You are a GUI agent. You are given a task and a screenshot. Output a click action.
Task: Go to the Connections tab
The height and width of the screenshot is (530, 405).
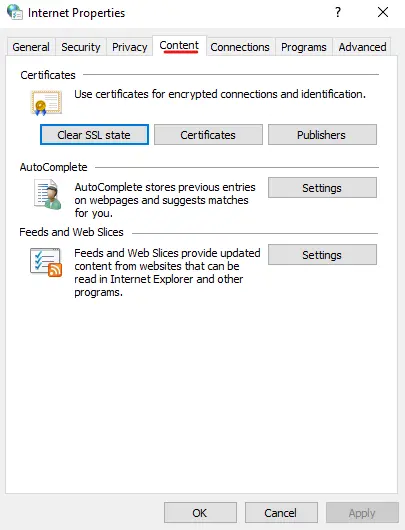(240, 47)
